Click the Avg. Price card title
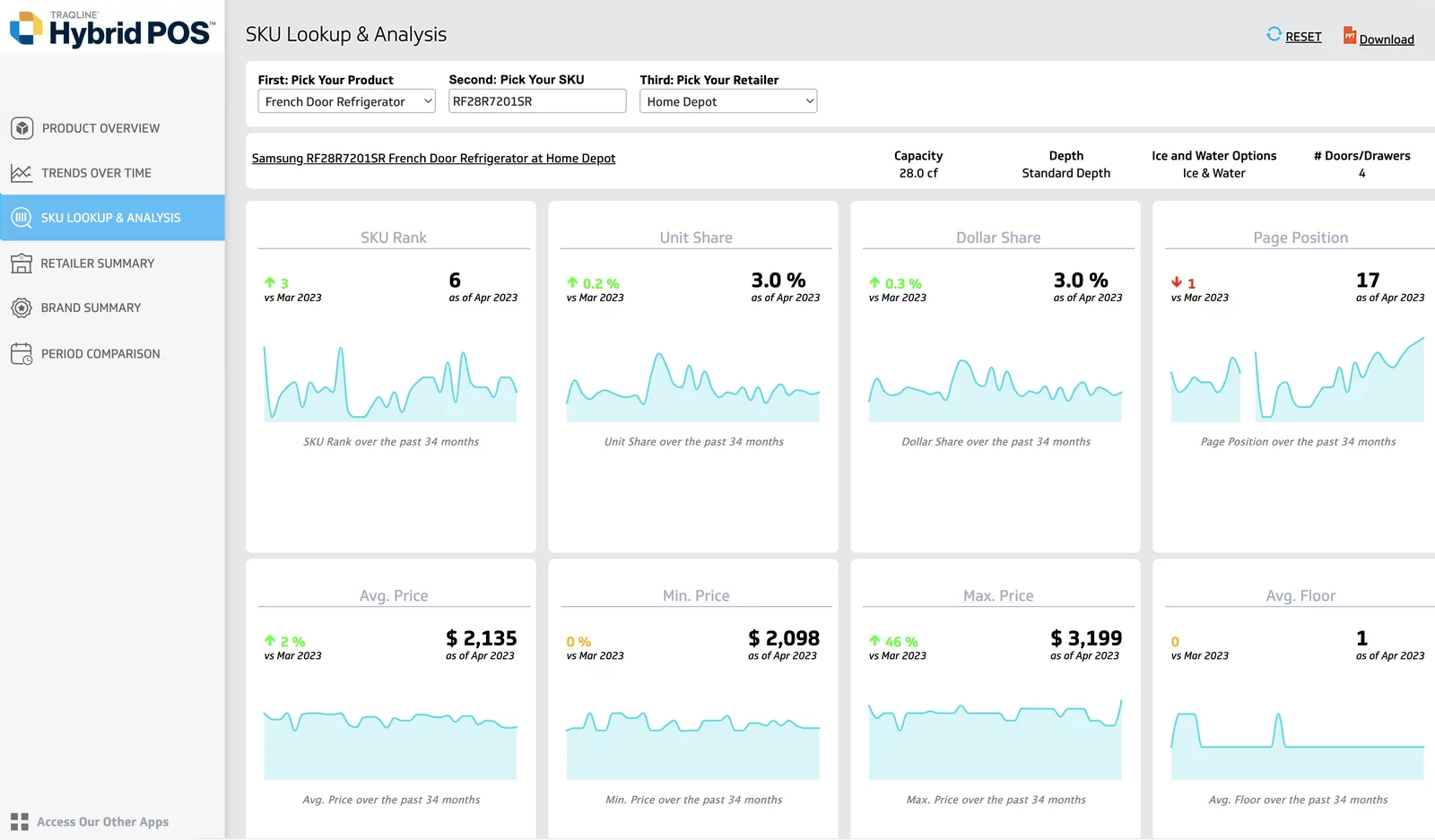 tap(394, 596)
